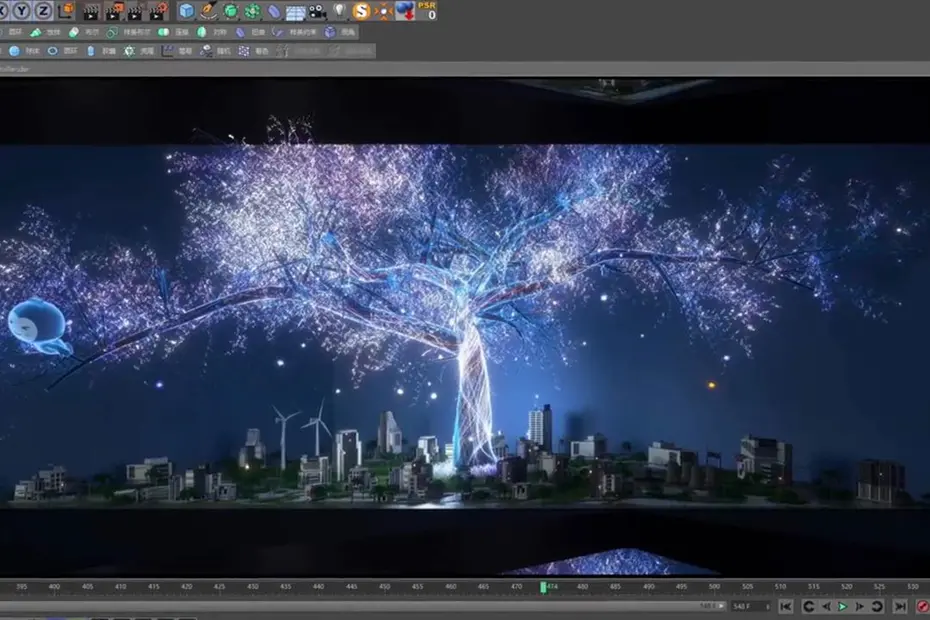Toggle the Y axis lock
This screenshot has width=930, height=620.
tap(22, 10)
